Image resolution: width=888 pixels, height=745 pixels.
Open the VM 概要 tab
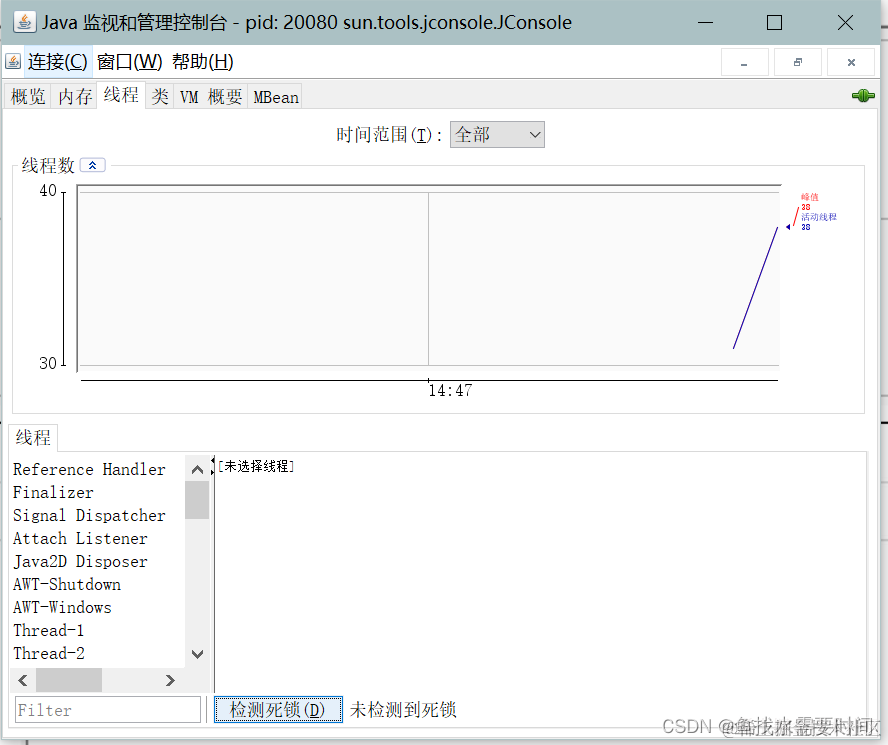pyautogui.click(x=211, y=96)
